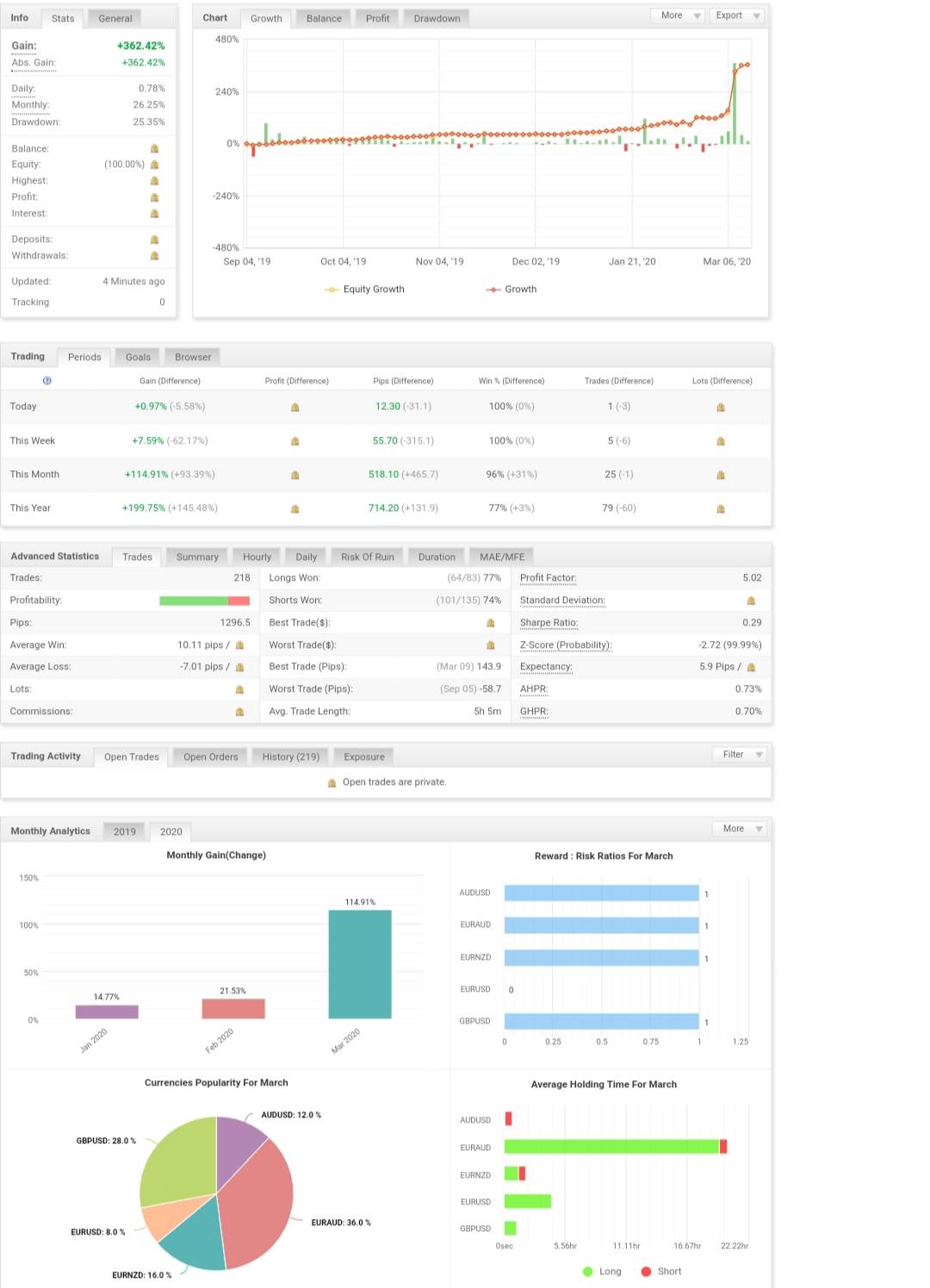
Task: Toggle the Short series in the holding time legend
Action: point(661,1272)
